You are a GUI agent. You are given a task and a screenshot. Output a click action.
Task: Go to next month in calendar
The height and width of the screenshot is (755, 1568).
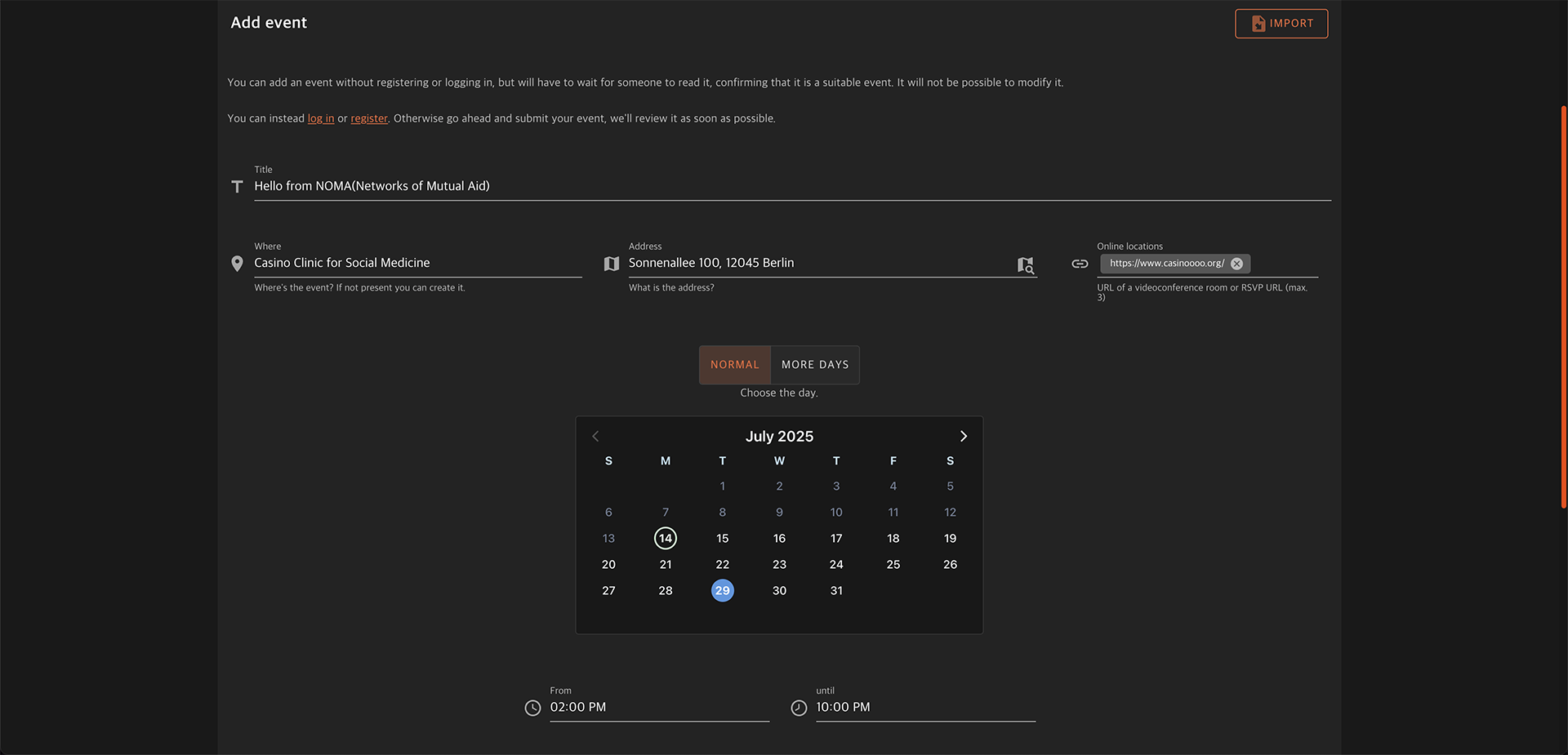963,437
